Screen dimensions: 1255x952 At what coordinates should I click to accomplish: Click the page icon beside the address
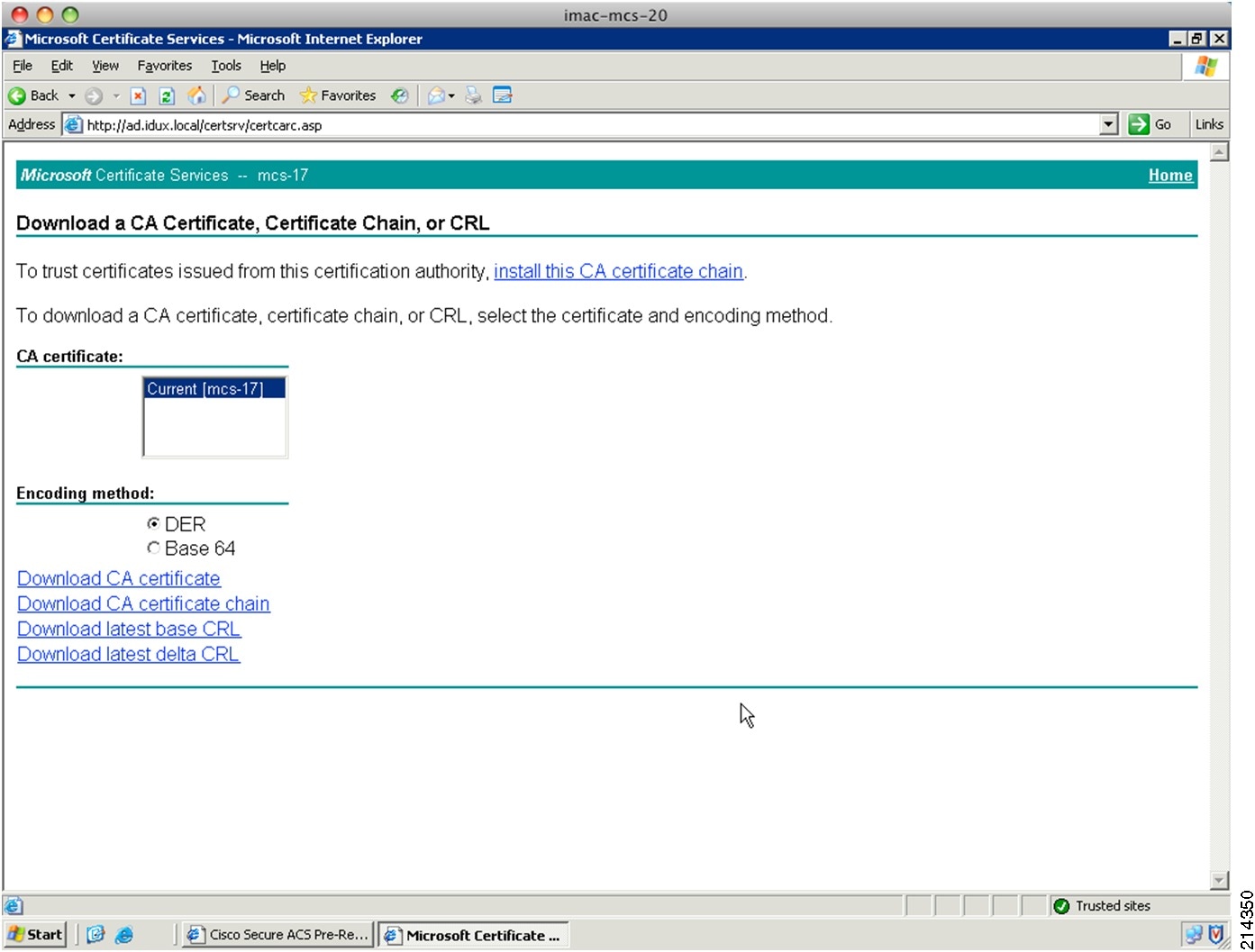pos(73,125)
